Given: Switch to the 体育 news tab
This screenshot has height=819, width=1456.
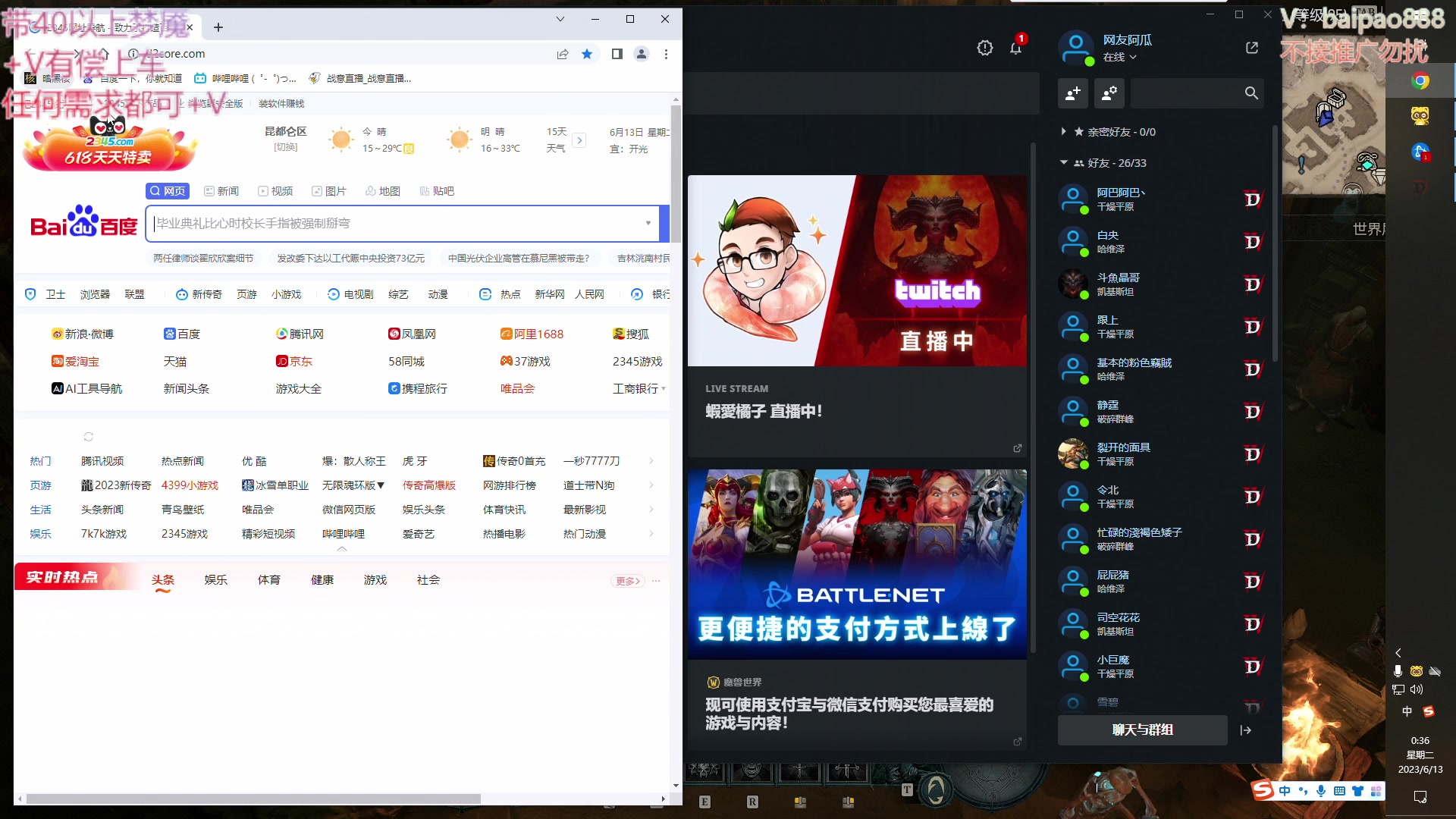Looking at the screenshot, I should point(269,580).
